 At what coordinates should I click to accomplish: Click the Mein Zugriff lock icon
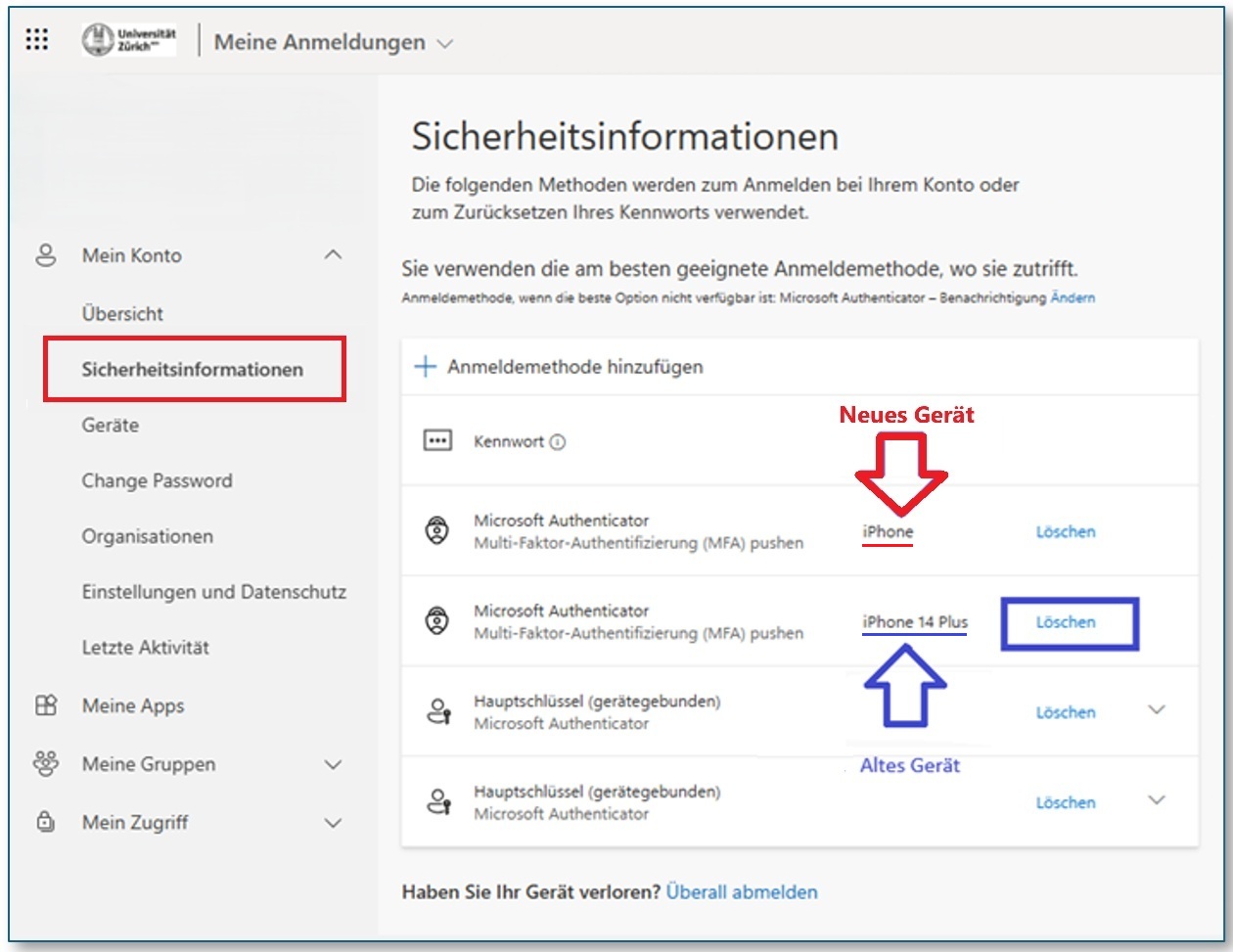(x=46, y=823)
